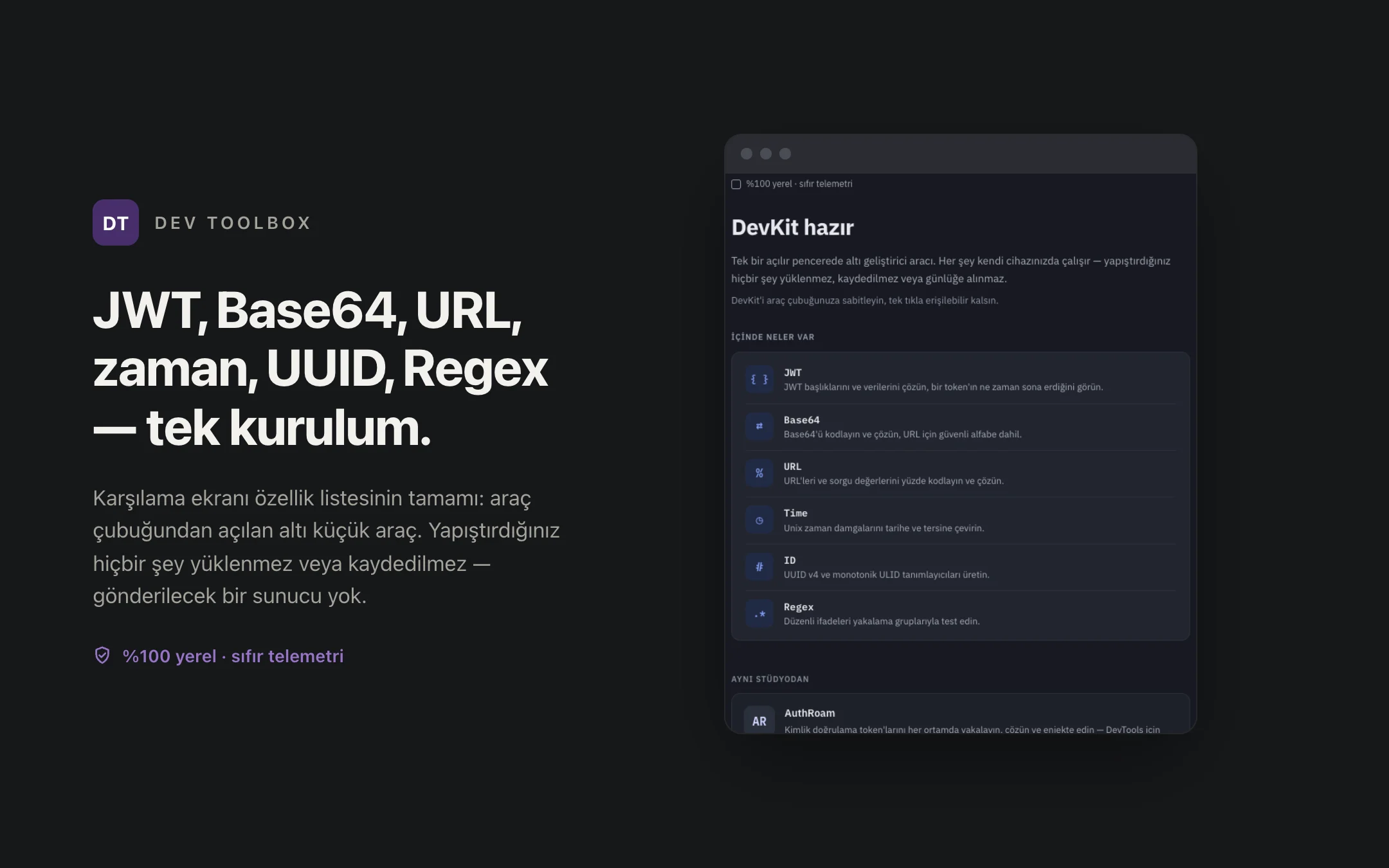Click the ID hash symbol icon
The width and height of the screenshot is (1389, 868).
point(759,567)
